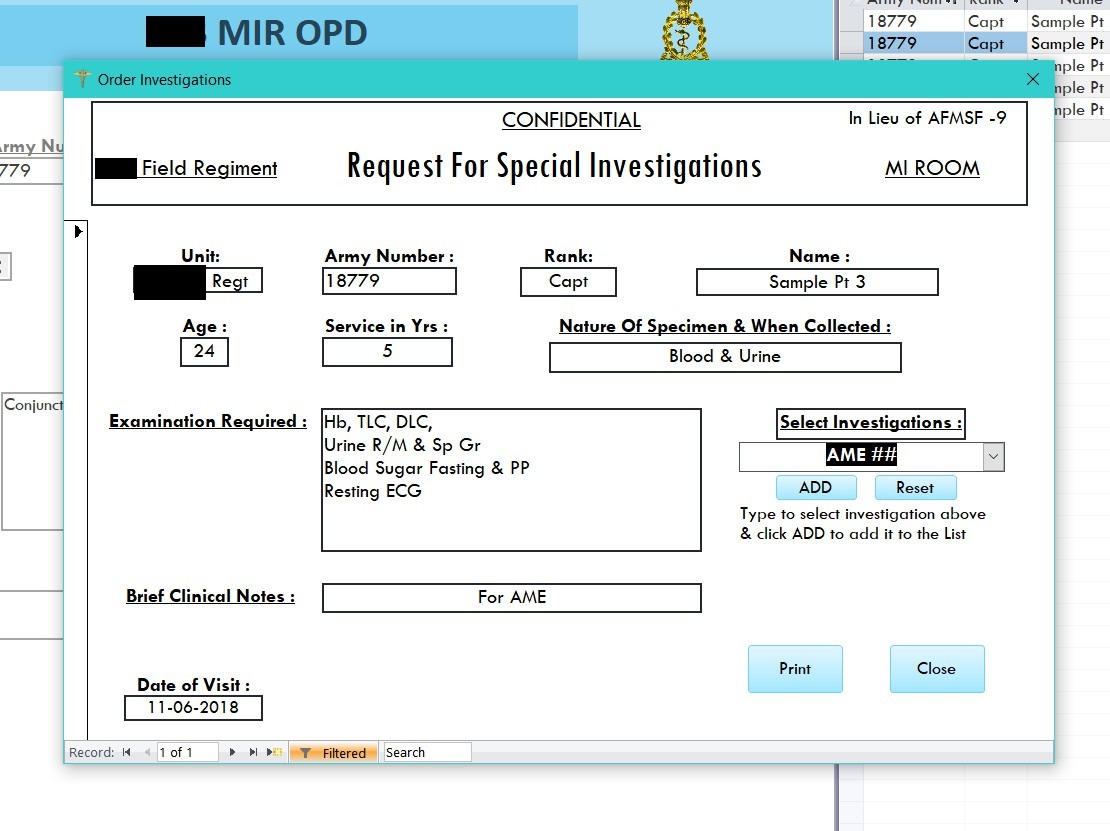Click the record navigation Search box
The image size is (1110, 831).
[427, 753]
